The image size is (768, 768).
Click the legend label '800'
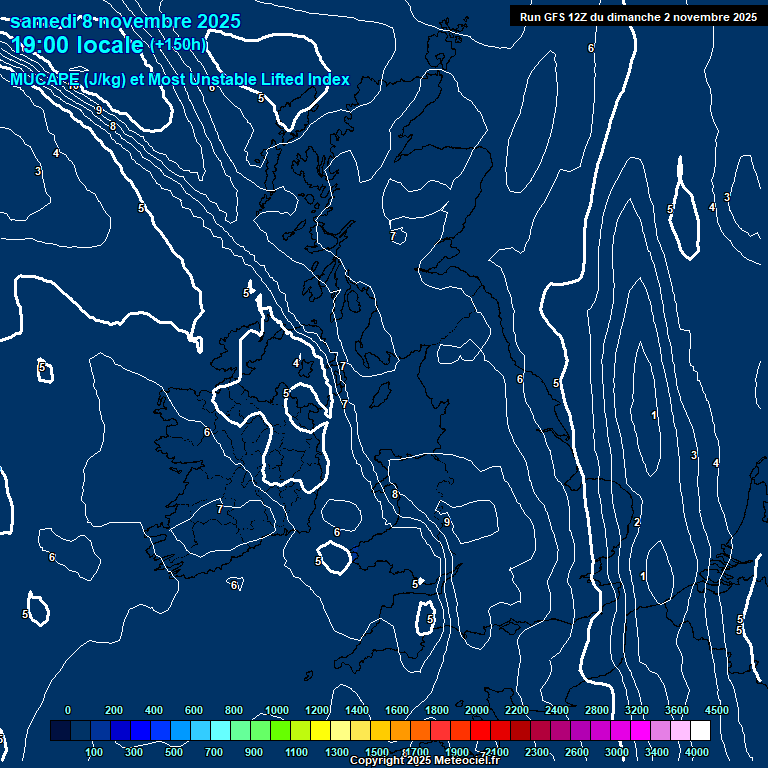(x=234, y=710)
